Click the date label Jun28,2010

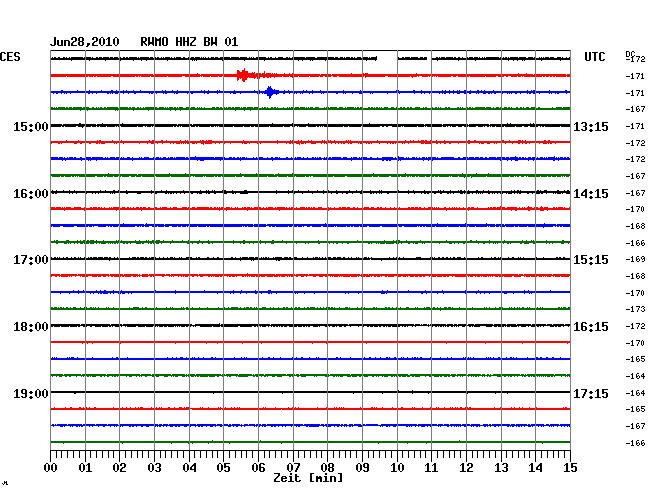(85, 42)
